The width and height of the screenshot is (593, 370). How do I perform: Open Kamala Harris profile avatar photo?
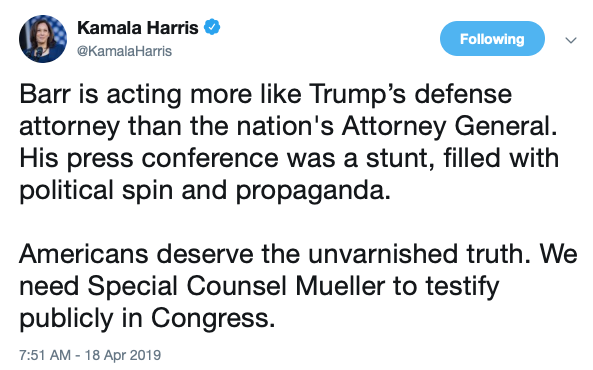[x=43, y=39]
